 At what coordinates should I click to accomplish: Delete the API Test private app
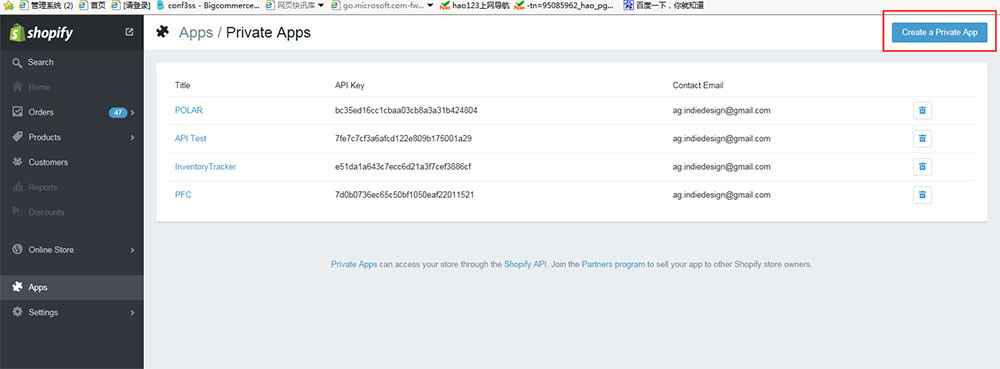coord(922,138)
